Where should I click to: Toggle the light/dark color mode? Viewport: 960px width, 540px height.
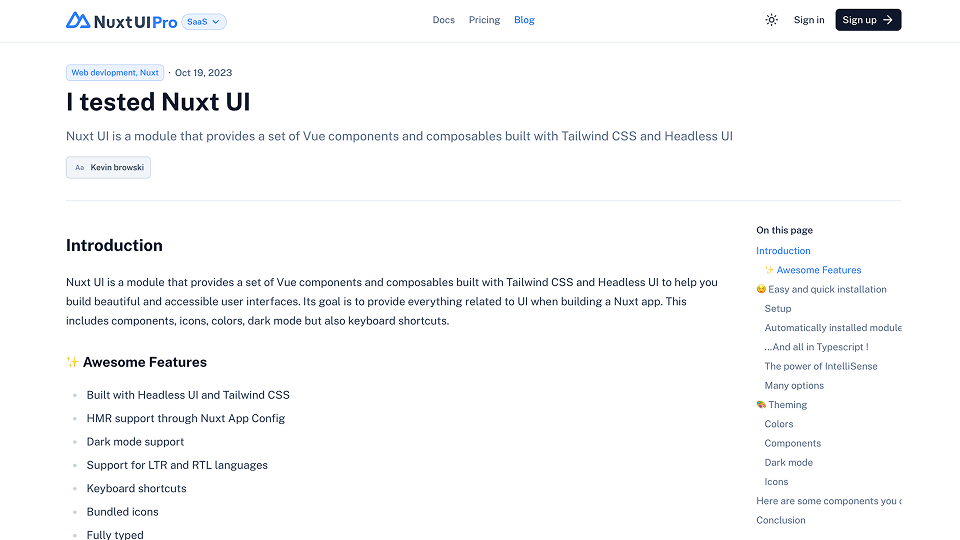pyautogui.click(x=771, y=20)
